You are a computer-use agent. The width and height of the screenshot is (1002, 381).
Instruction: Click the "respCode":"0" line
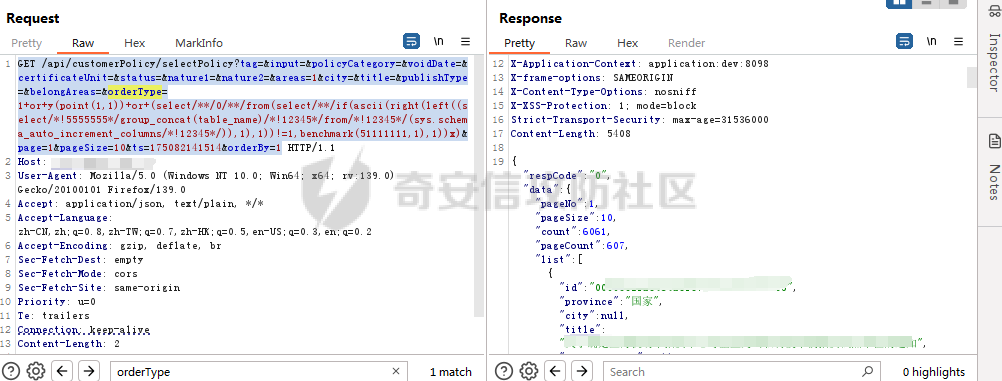(x=567, y=176)
